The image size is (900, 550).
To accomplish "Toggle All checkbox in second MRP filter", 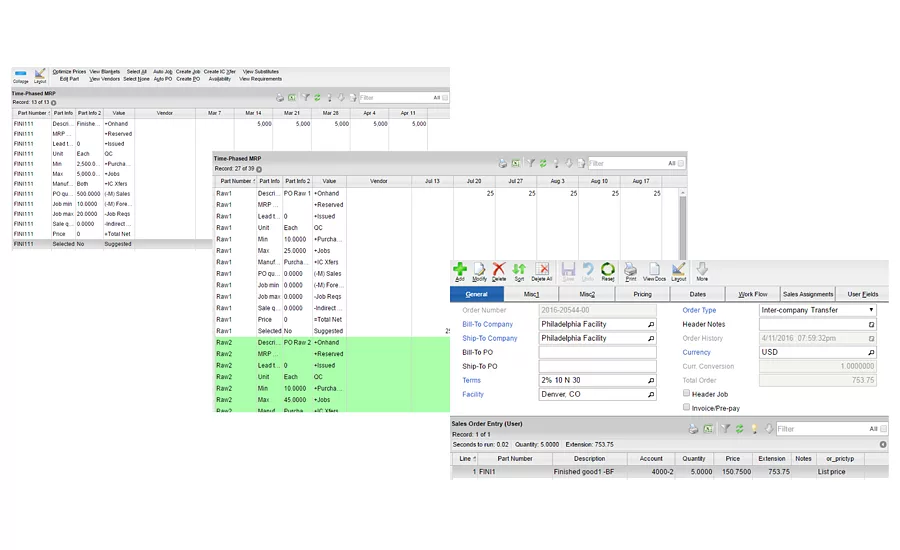I will (x=681, y=164).
